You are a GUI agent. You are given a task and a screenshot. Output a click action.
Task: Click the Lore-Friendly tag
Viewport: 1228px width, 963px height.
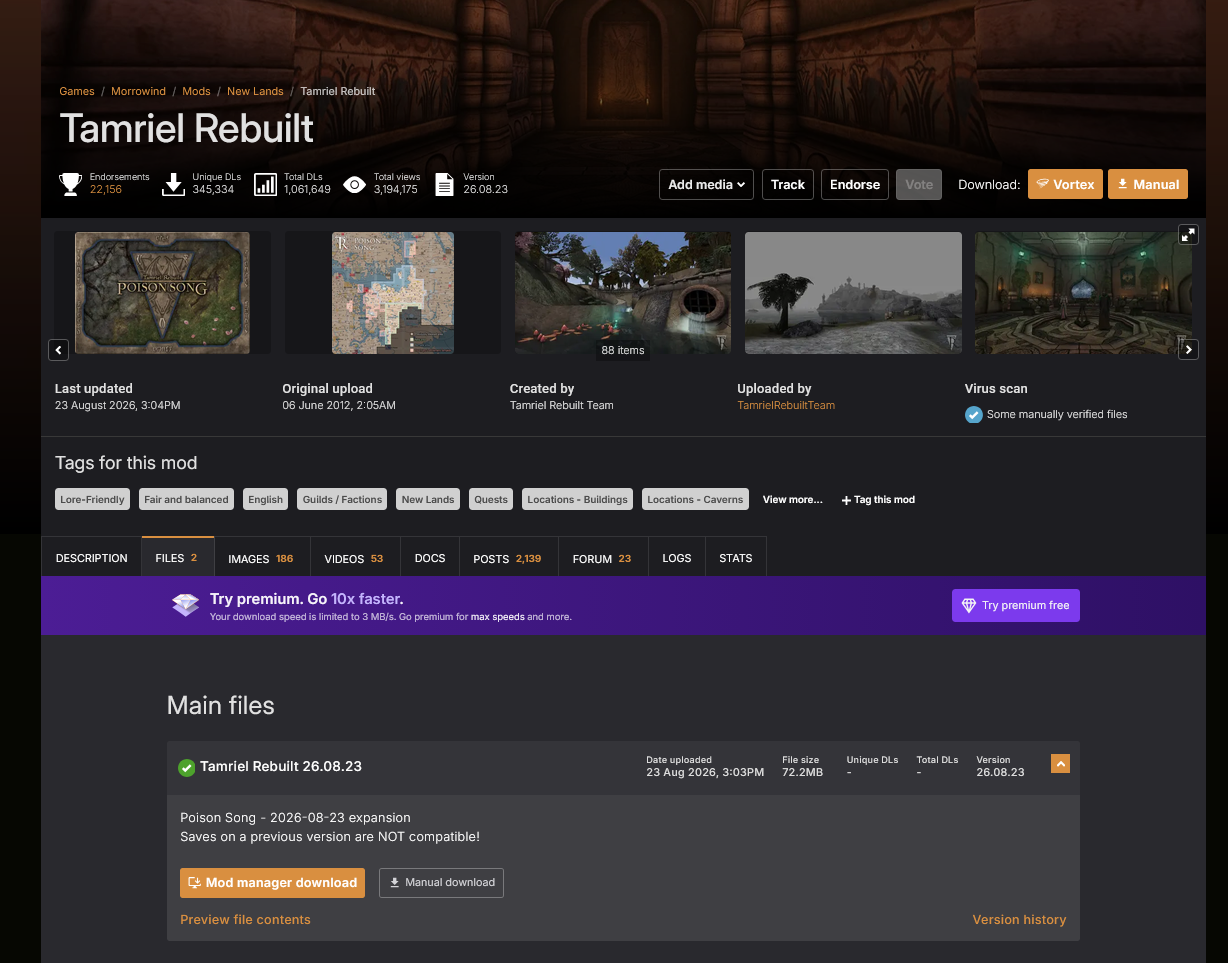93,499
